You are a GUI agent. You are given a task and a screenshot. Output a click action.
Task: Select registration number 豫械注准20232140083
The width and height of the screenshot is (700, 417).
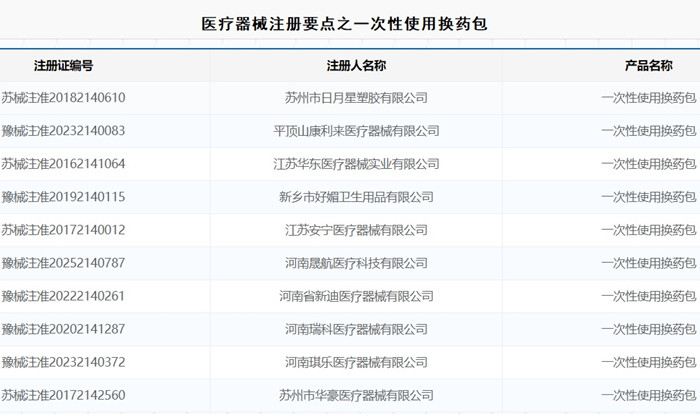coord(63,131)
